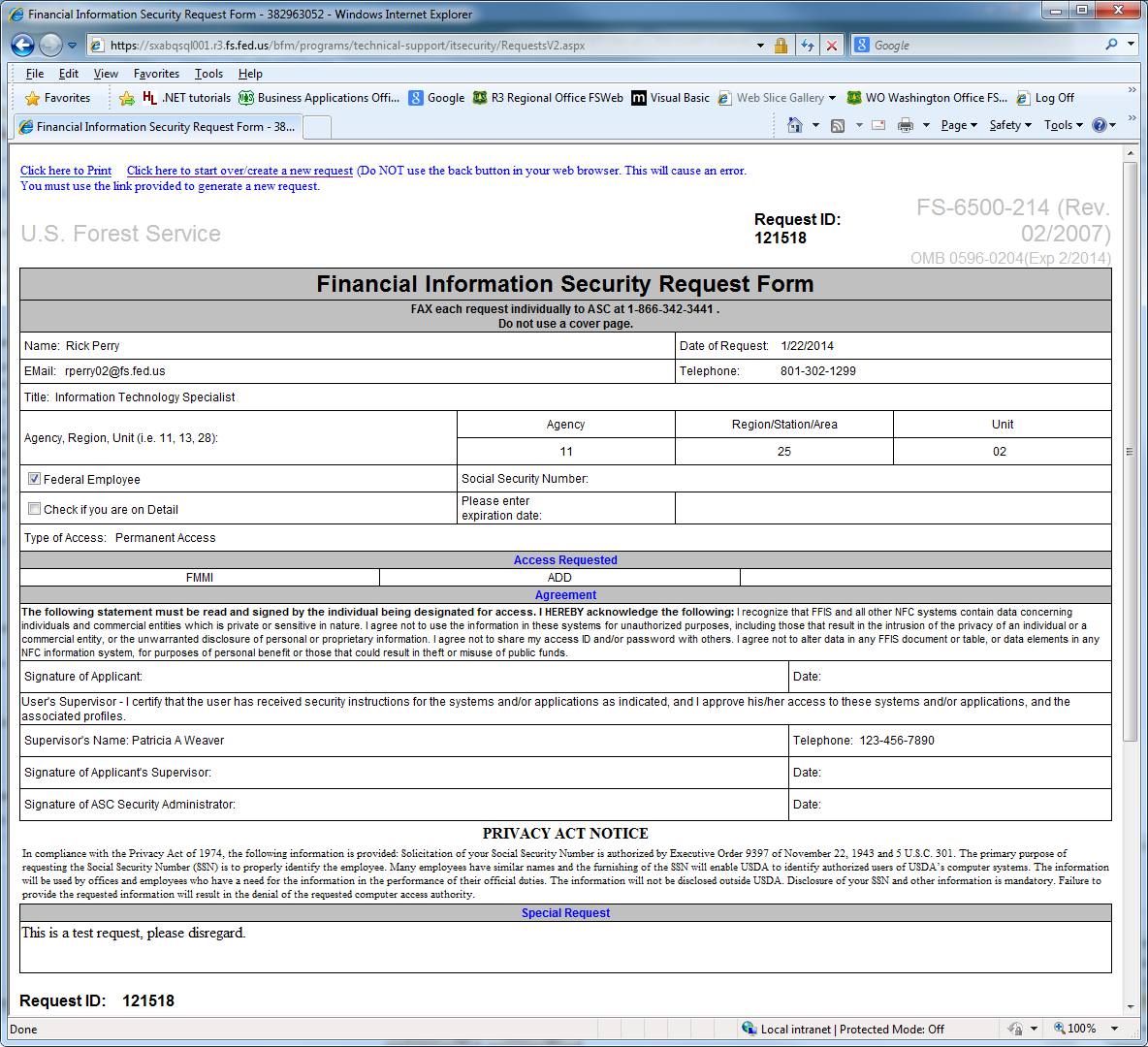The height and width of the screenshot is (1047, 1148).
Task: Click the Internet Explorer title bar icon
Action: point(16,14)
